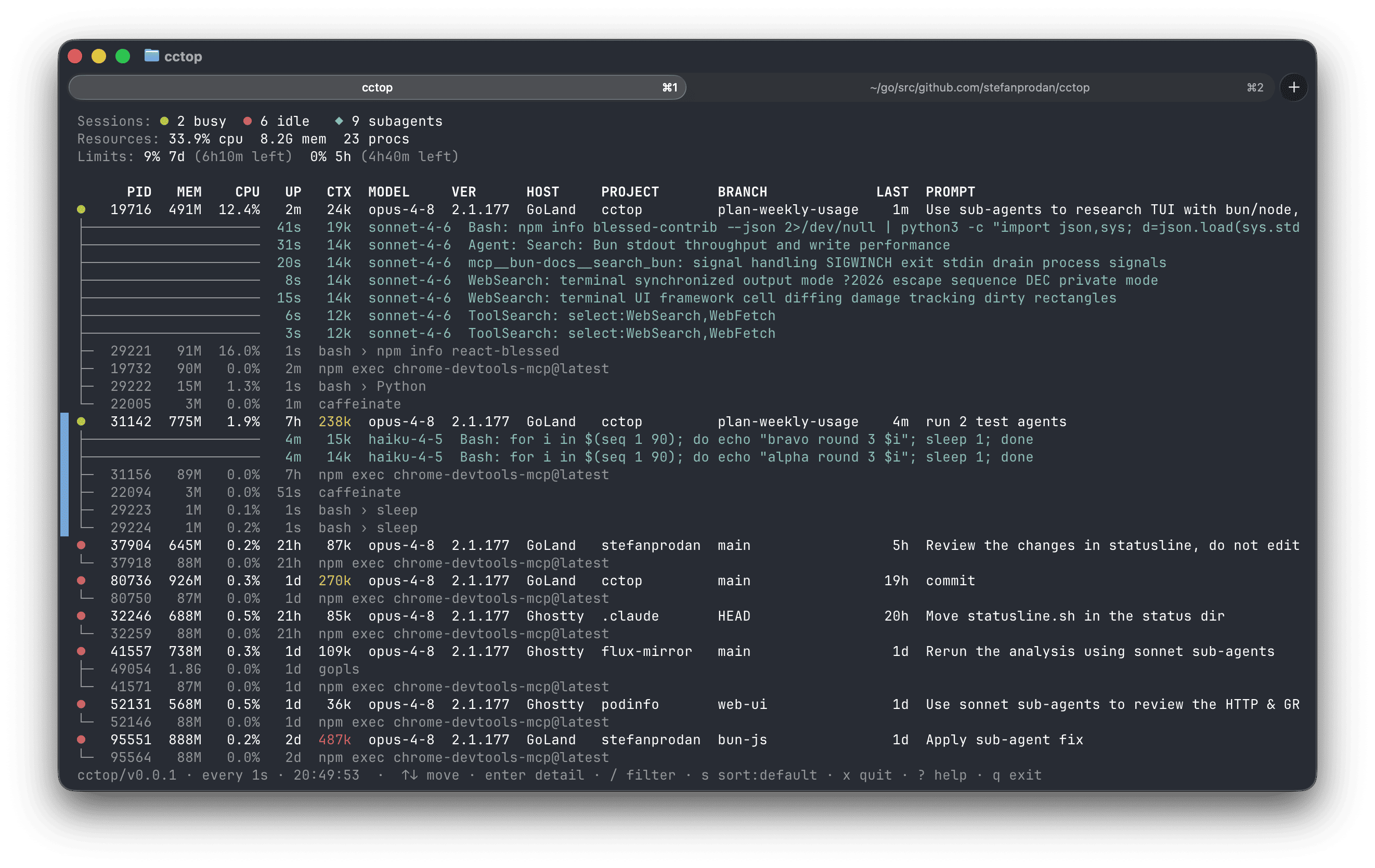
Task: Click 'enter detail' hint in footer
Action: click(x=535, y=775)
